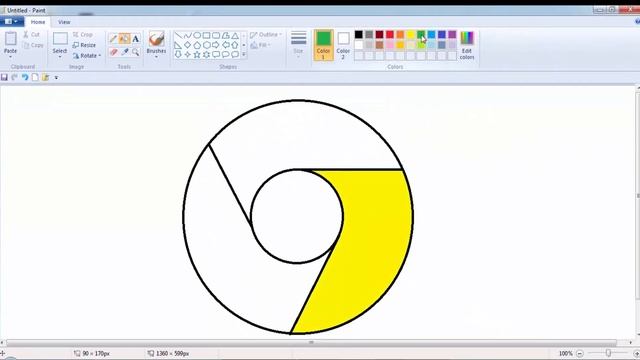Choose the Right triangle shape
This screenshot has height=360, width=640.
[178, 45]
